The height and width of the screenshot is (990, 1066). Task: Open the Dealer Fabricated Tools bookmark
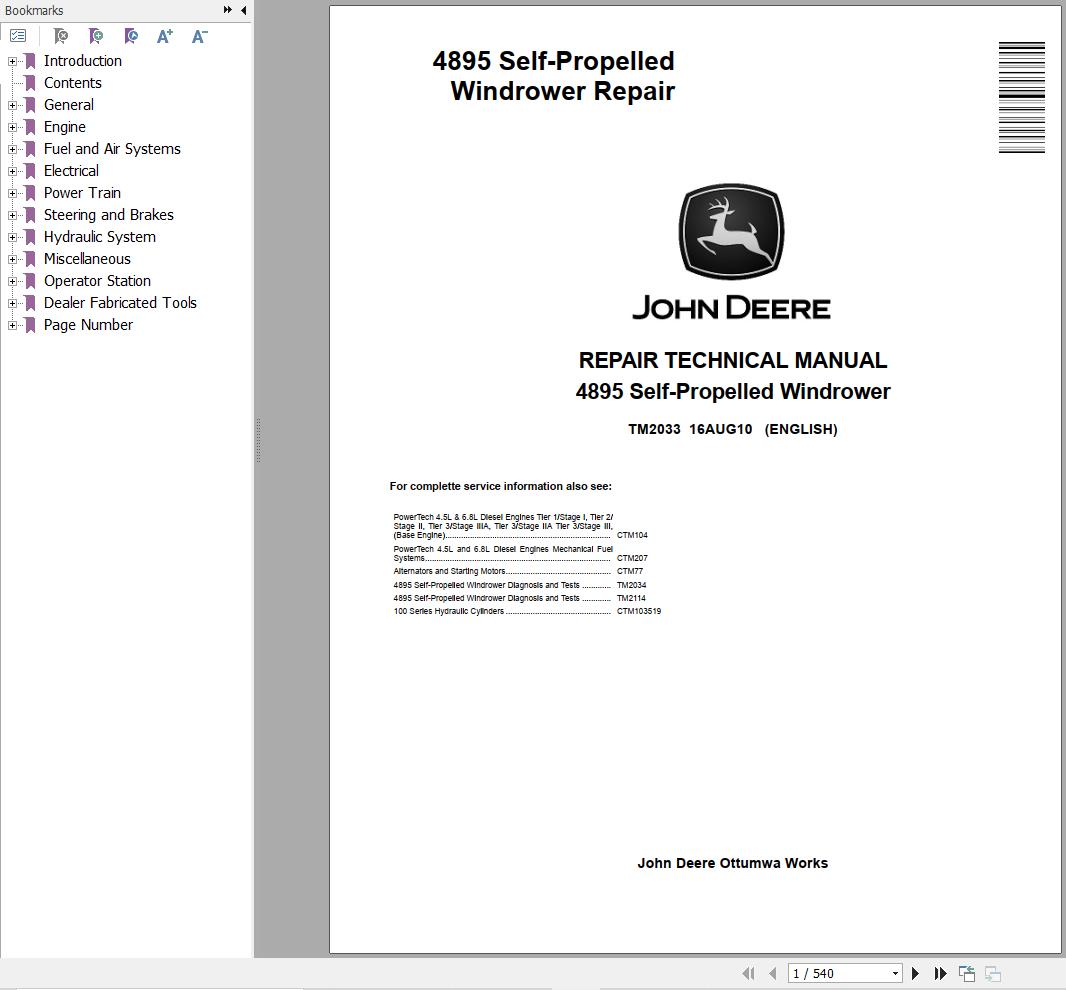120,303
